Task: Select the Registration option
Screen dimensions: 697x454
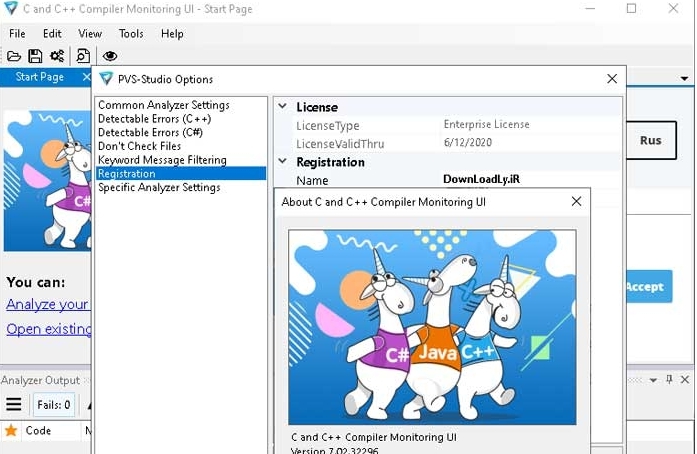Action: coord(181,173)
